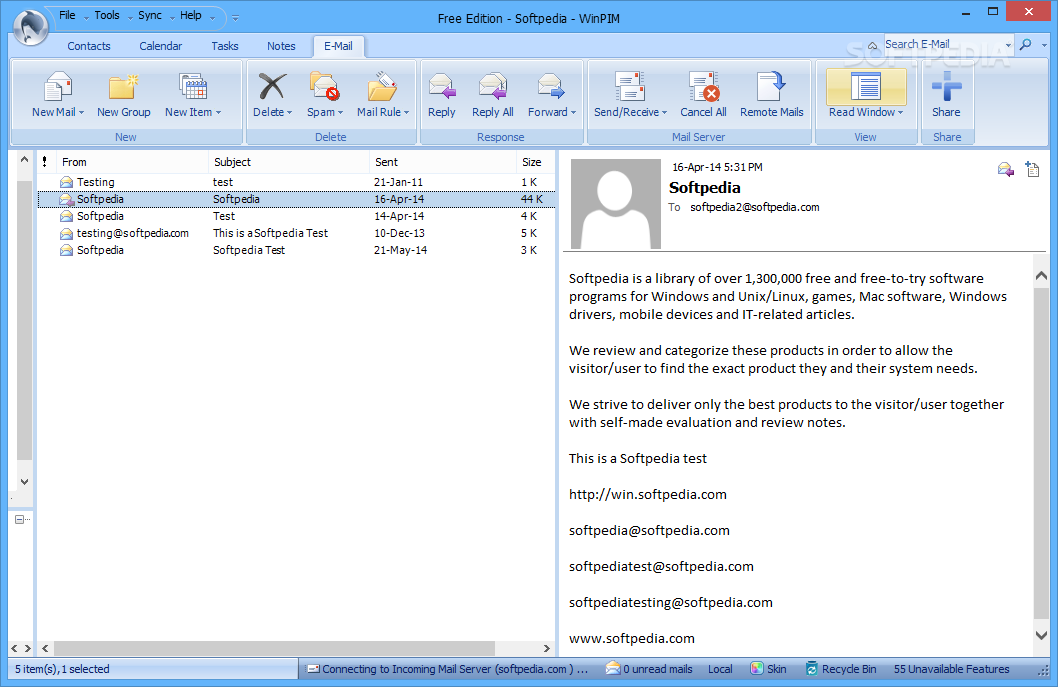The width and height of the screenshot is (1058, 687).
Task: Expand the New Item dropdown arrow
Action: (x=218, y=113)
